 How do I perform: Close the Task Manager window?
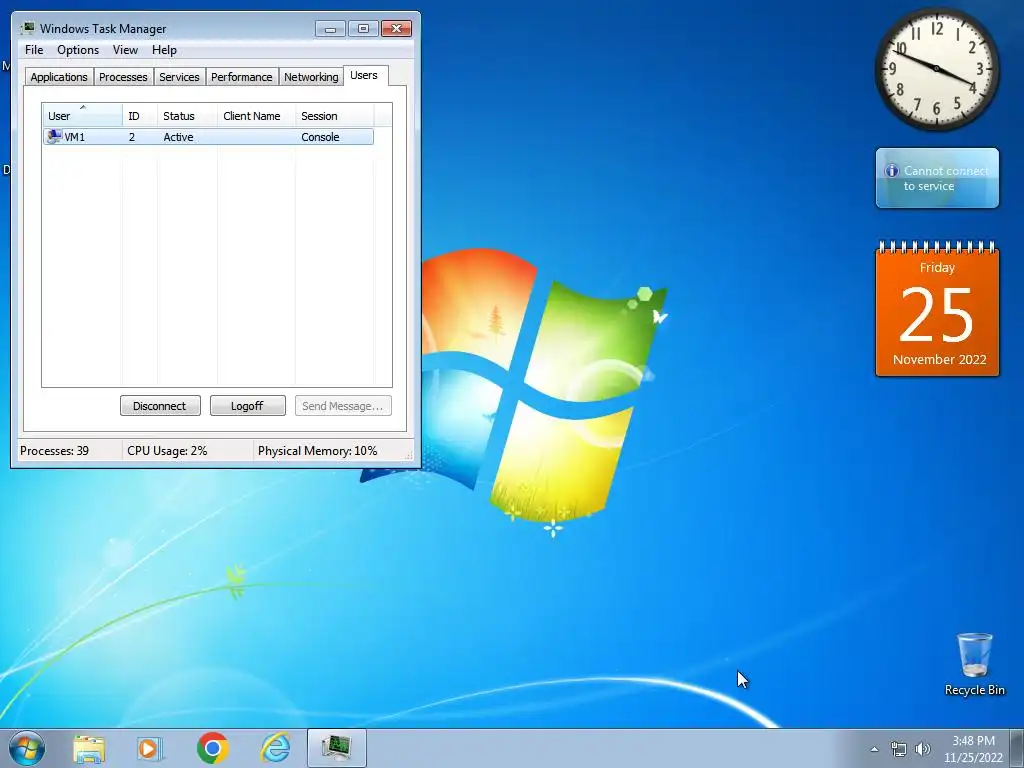tap(396, 29)
